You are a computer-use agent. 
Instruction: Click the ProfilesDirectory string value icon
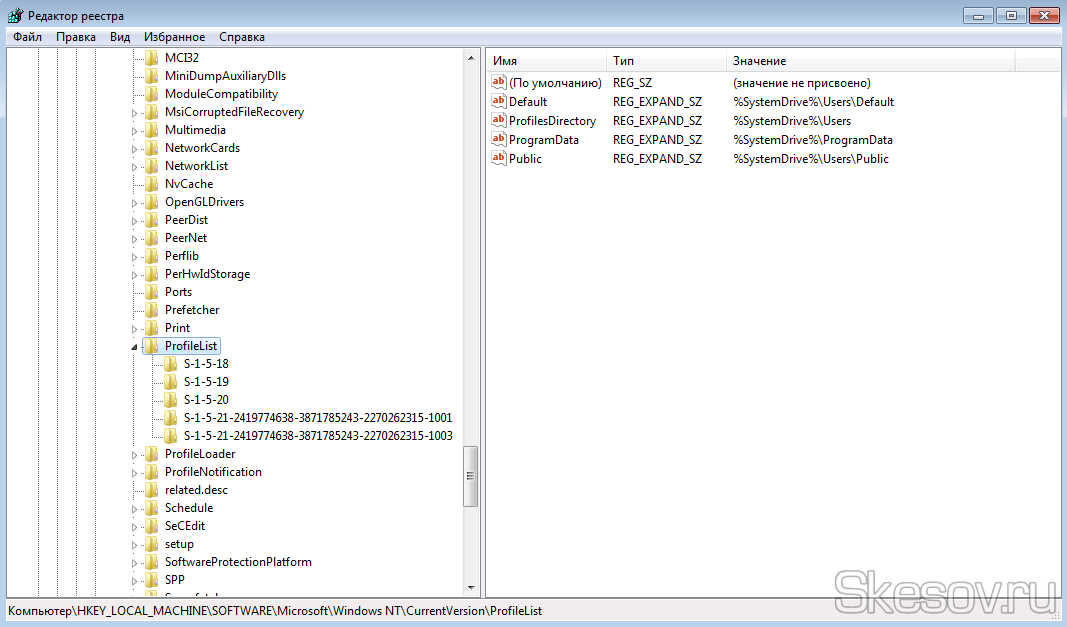(499, 120)
